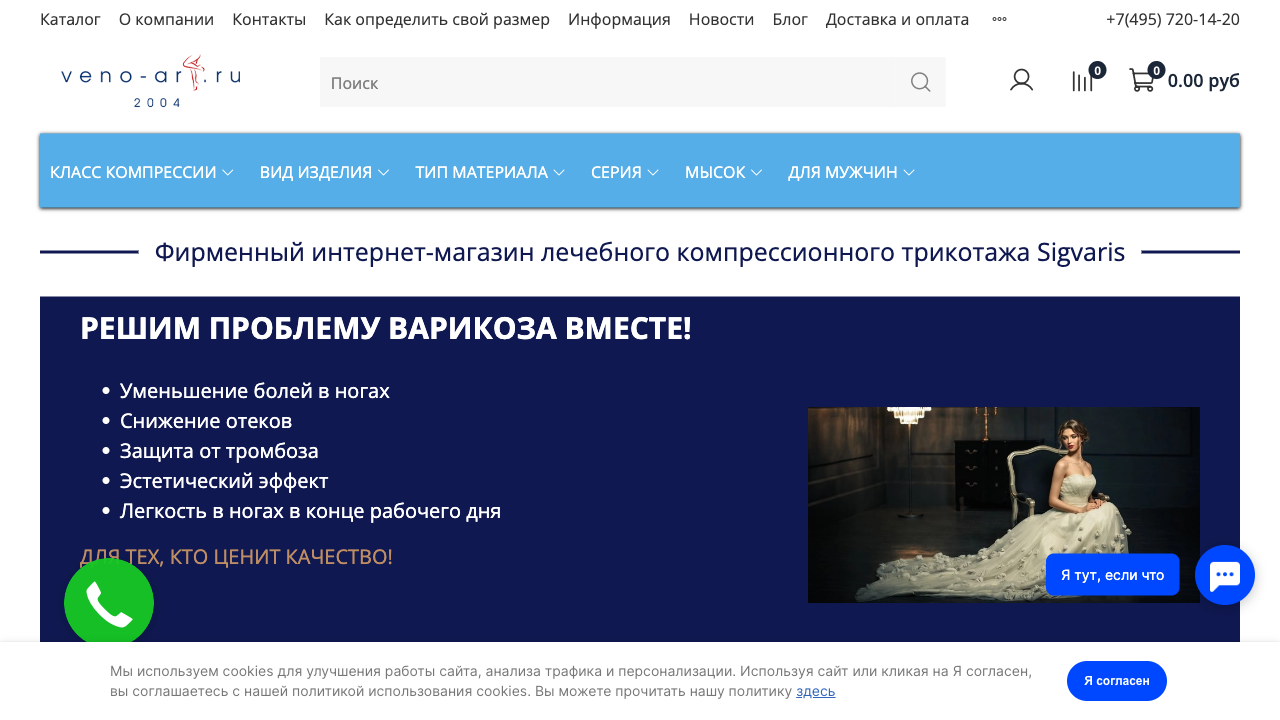The image size is (1280, 720).
Task: Open the user account icon
Action: point(1021,80)
